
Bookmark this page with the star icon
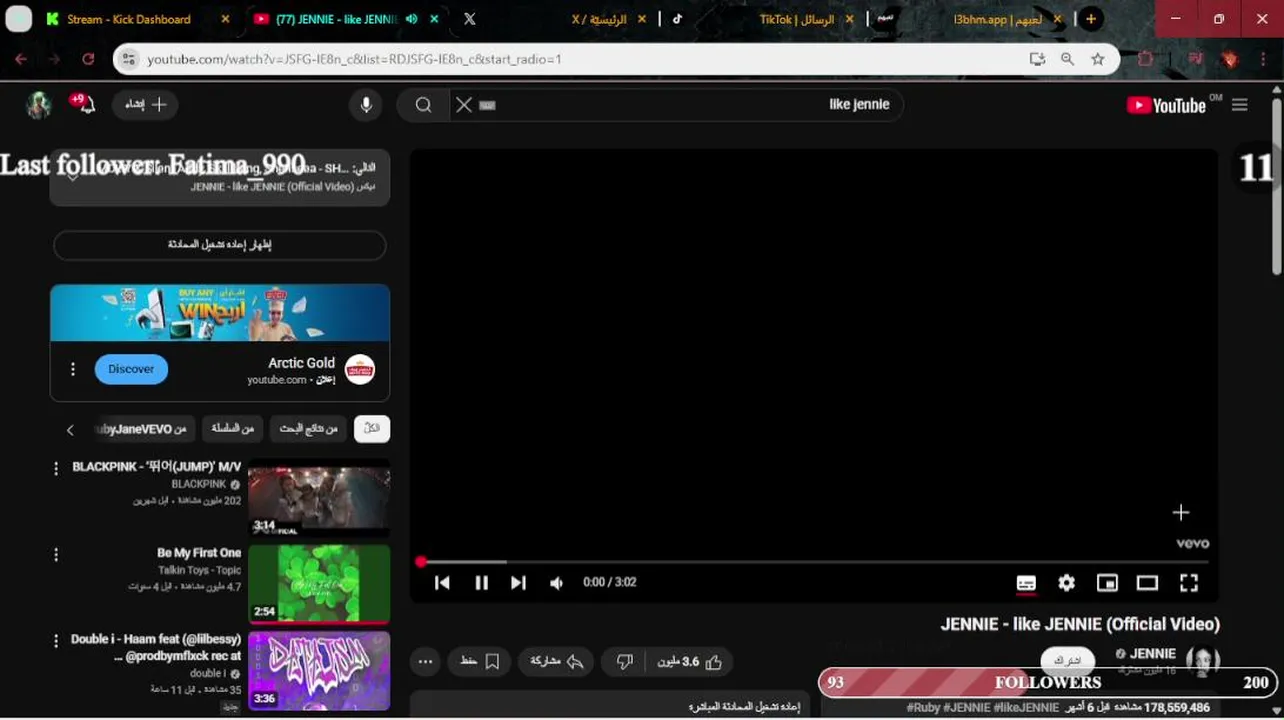click(1098, 59)
